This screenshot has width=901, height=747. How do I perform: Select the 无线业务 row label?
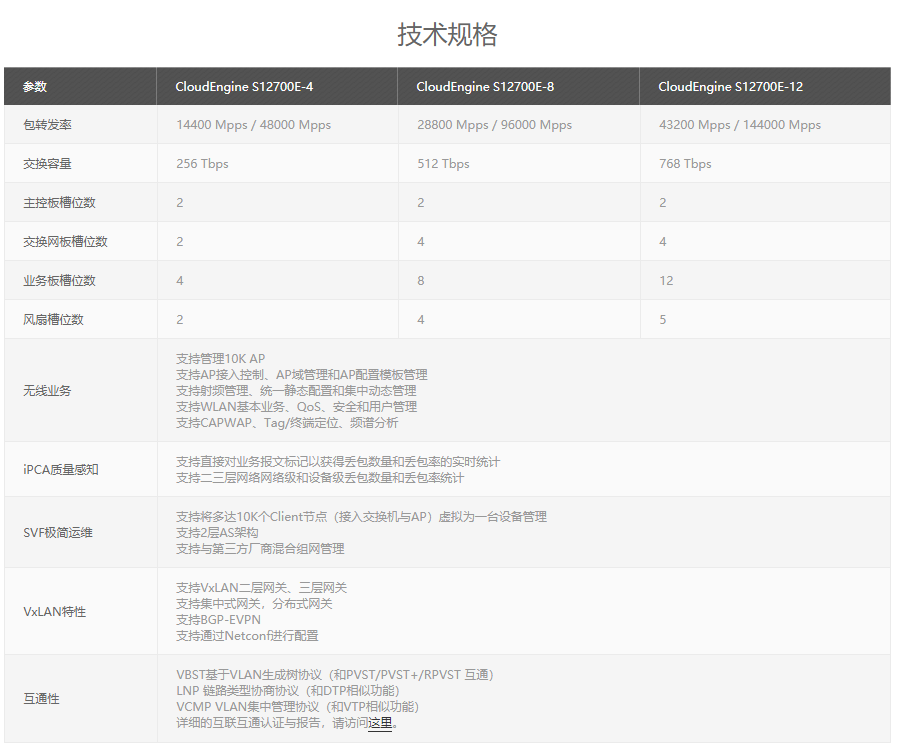47,391
